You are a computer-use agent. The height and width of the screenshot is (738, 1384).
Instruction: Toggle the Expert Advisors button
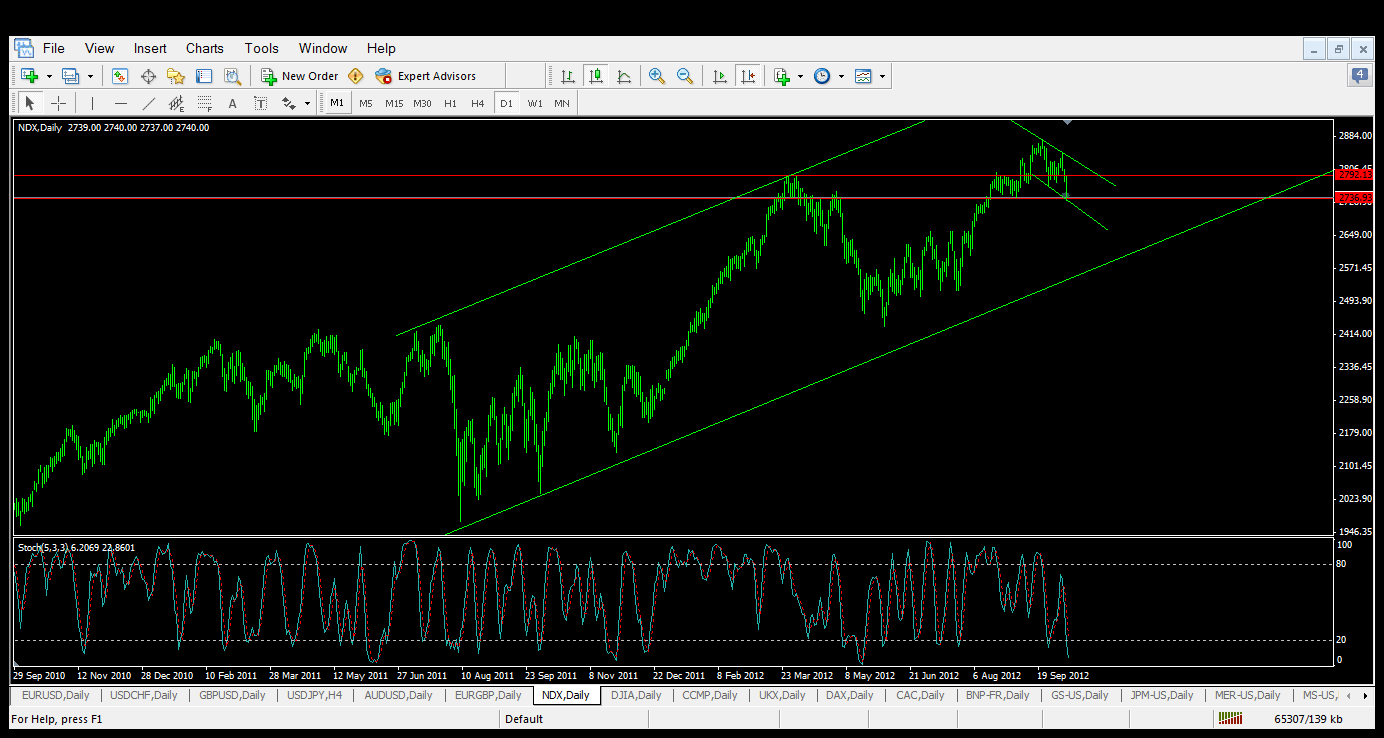[x=425, y=76]
